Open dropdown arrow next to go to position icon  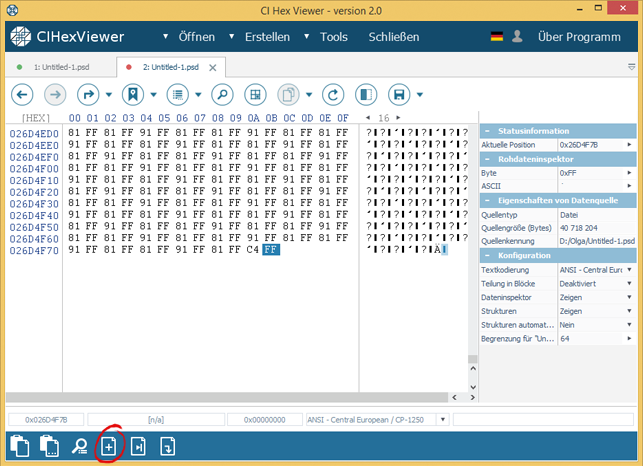pos(109,95)
